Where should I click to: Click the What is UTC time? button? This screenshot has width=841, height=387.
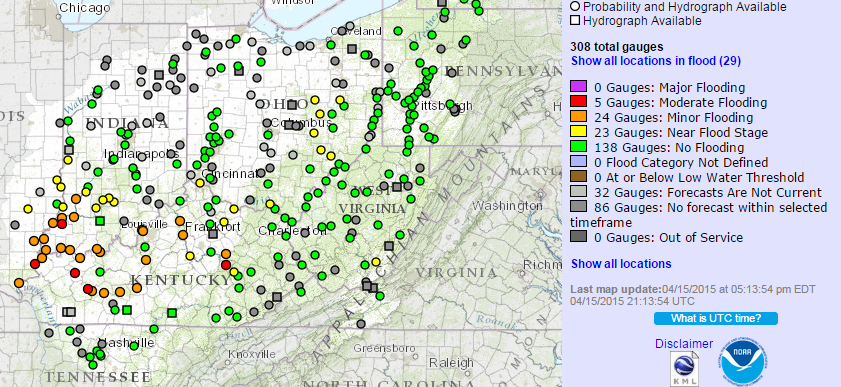click(x=715, y=318)
